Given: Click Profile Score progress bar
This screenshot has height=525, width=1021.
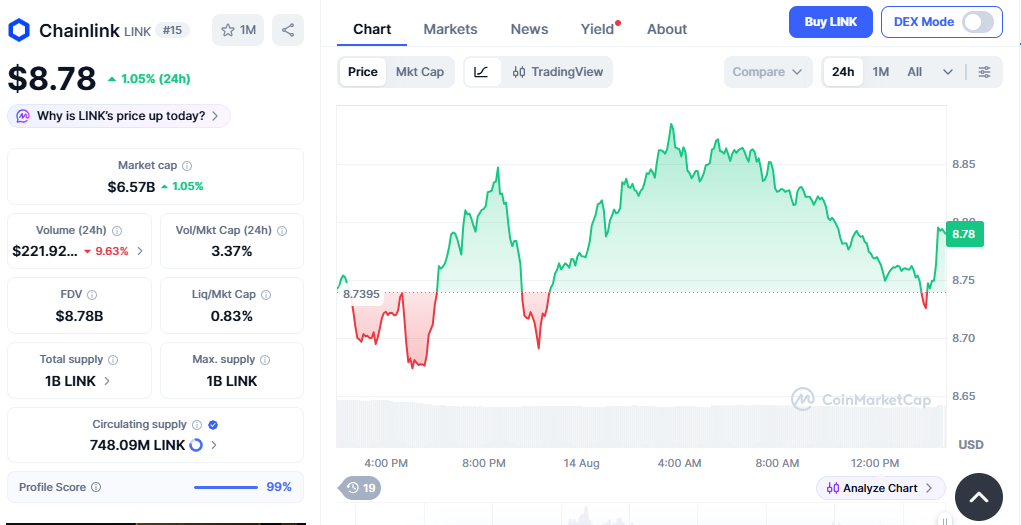Looking at the screenshot, I should click(226, 487).
